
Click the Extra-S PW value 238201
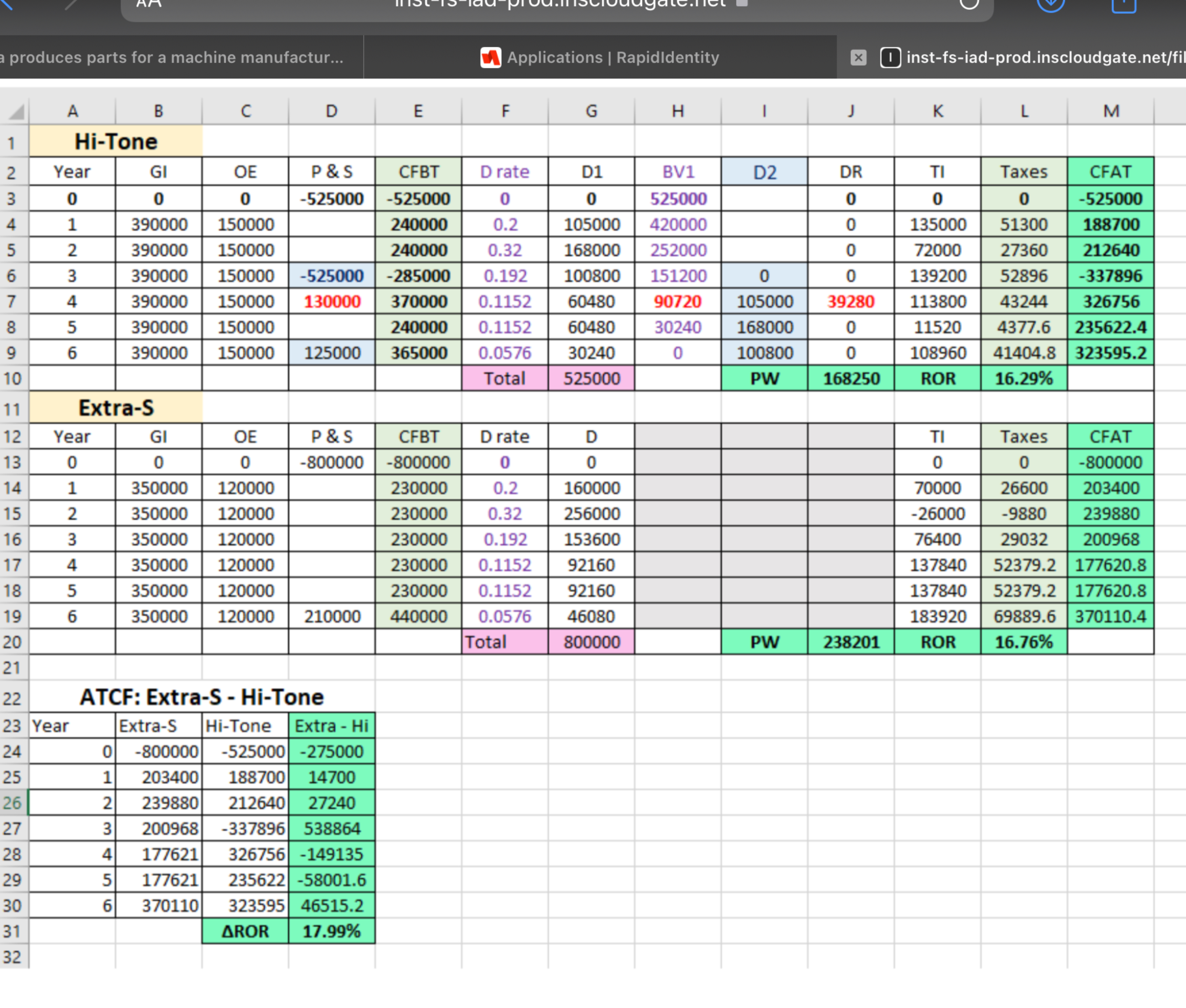tap(851, 642)
